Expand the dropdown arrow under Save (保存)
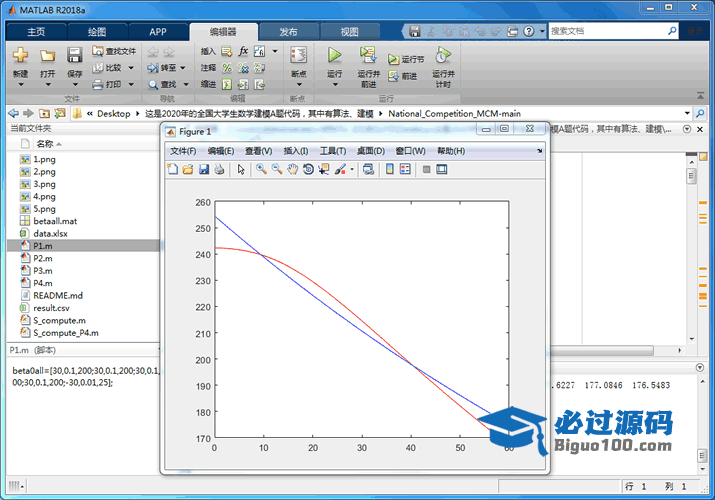715x500 pixels. 75,85
